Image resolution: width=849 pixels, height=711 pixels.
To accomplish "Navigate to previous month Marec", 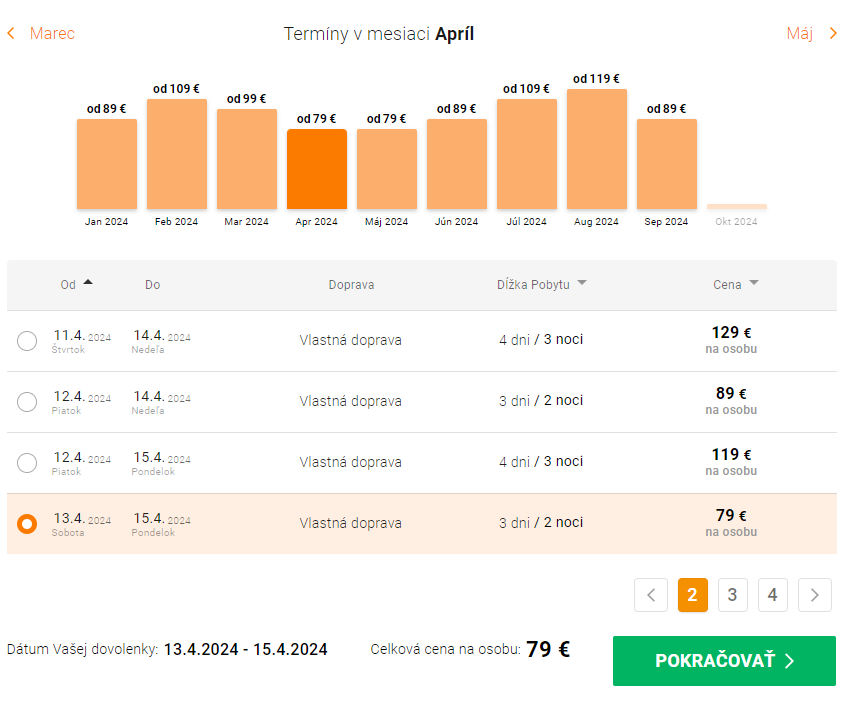I will point(41,34).
